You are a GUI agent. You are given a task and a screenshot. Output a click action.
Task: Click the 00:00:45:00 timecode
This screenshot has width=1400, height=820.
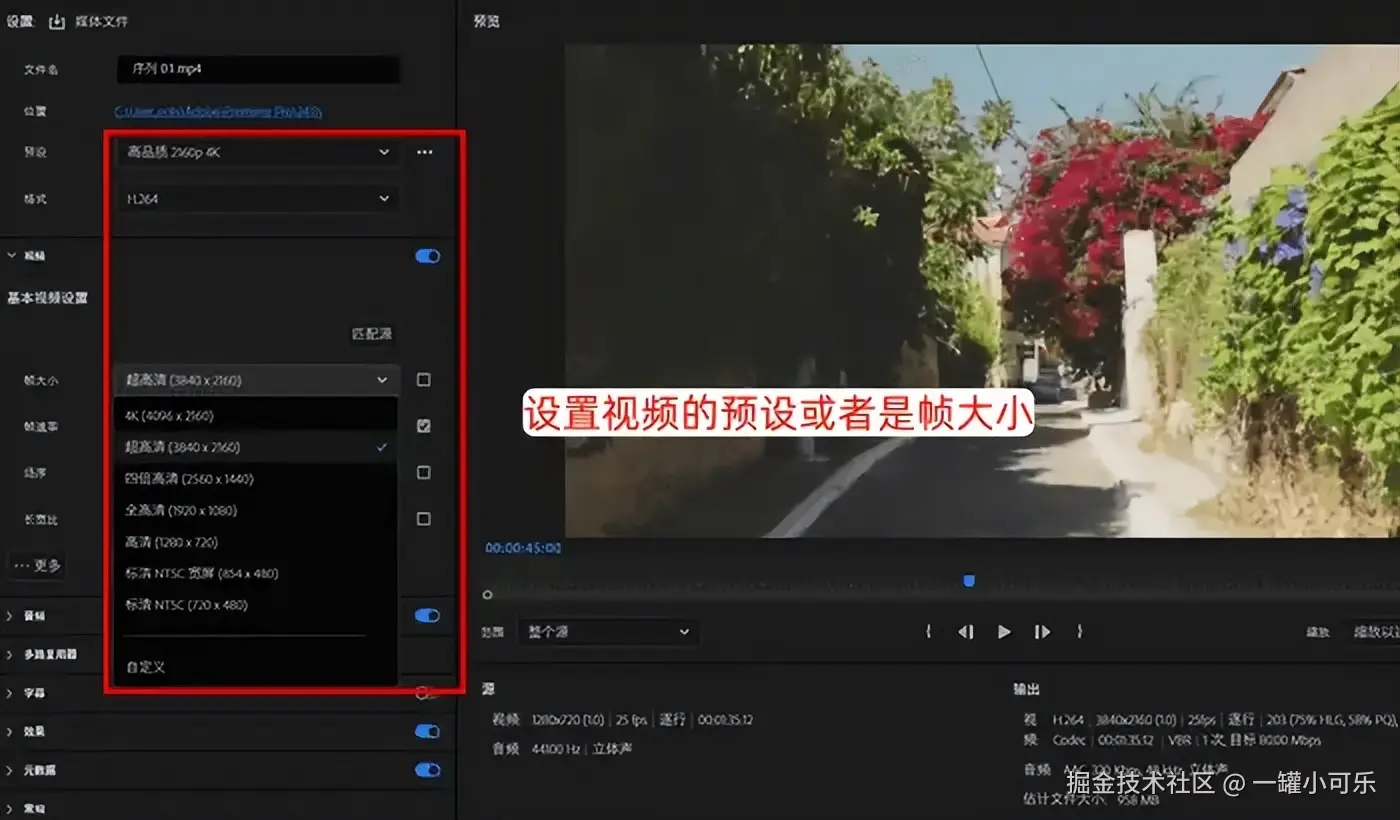pos(523,548)
